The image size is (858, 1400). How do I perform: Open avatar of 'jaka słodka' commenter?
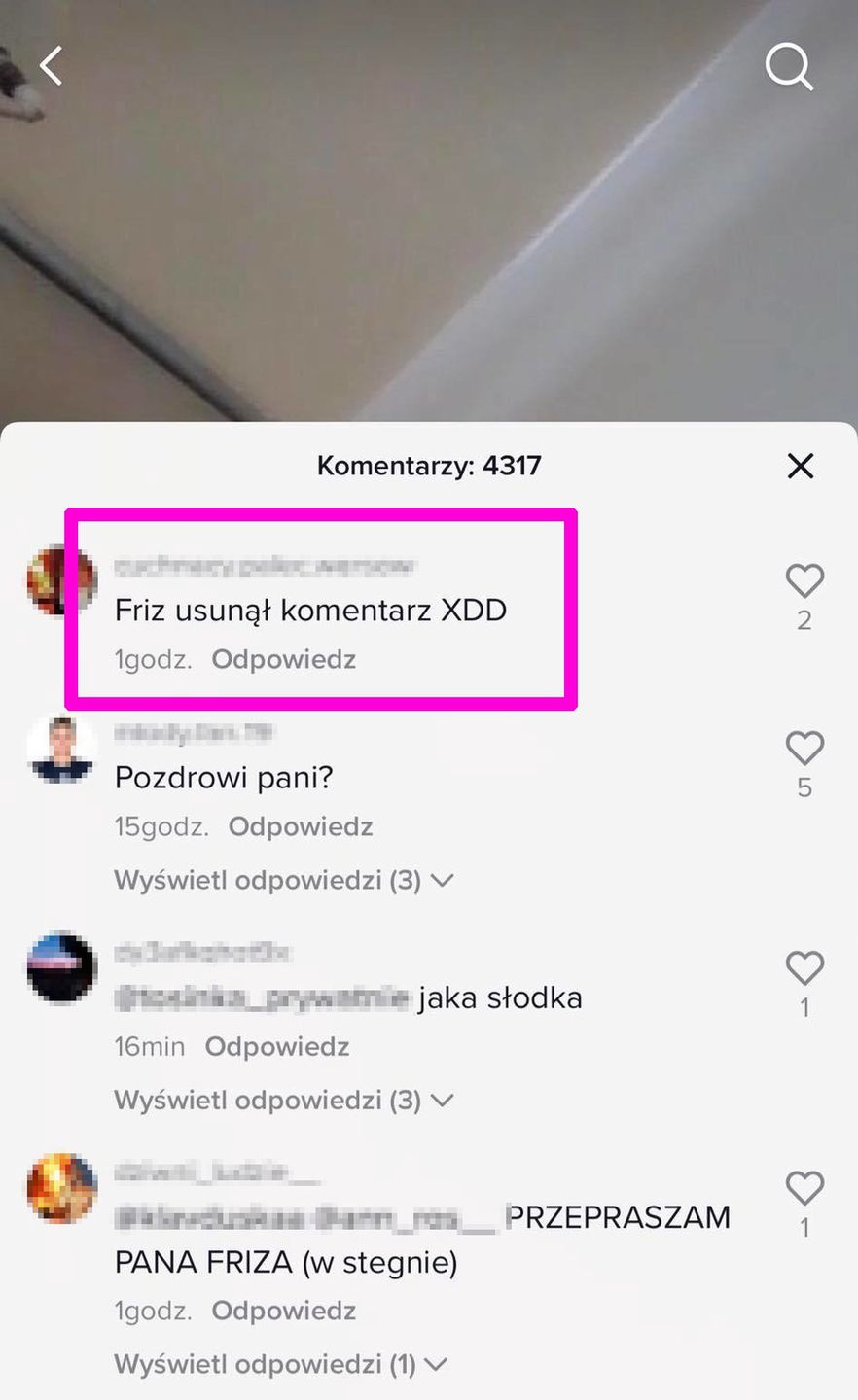(x=62, y=968)
